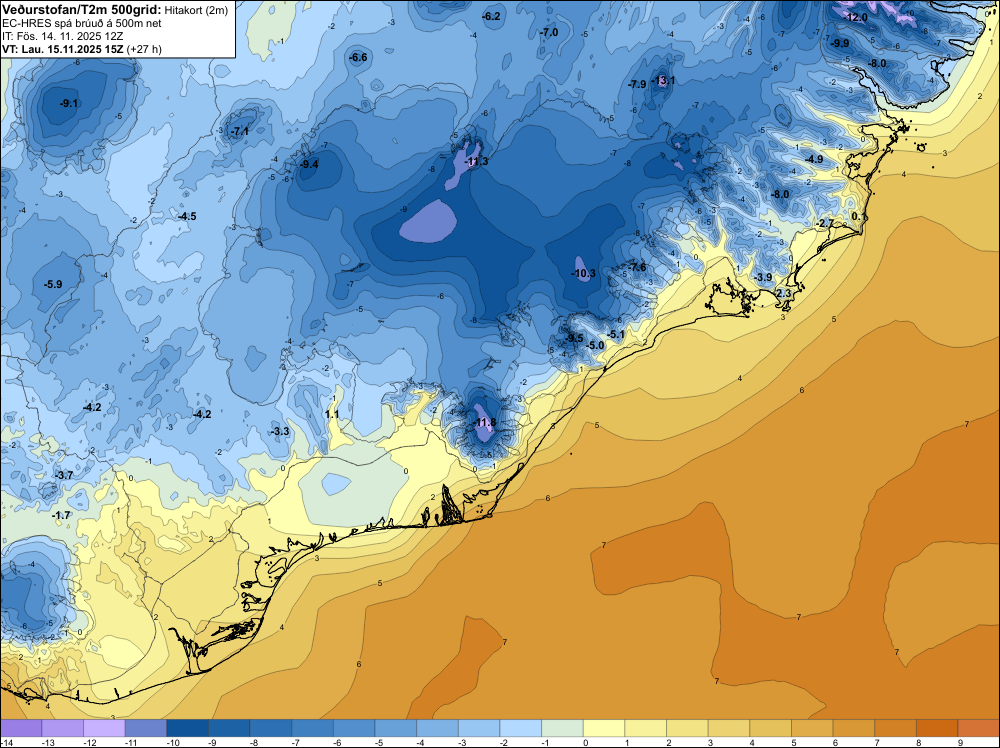The width and height of the screenshot is (1000, 748).
Task: Click the 2.3 temperature label
Action: [784, 293]
